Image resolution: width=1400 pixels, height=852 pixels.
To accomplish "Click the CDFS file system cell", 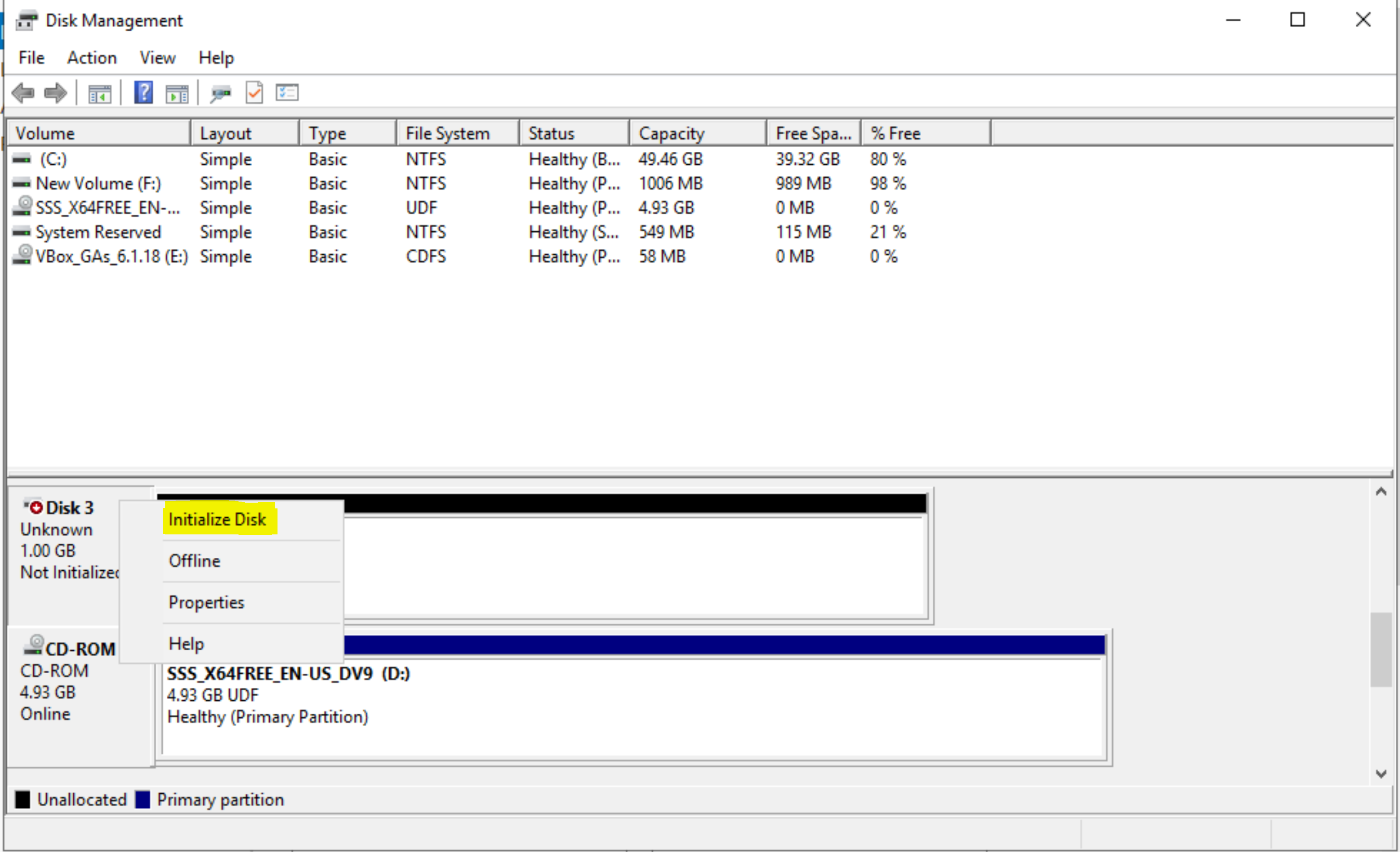I will (x=426, y=257).
